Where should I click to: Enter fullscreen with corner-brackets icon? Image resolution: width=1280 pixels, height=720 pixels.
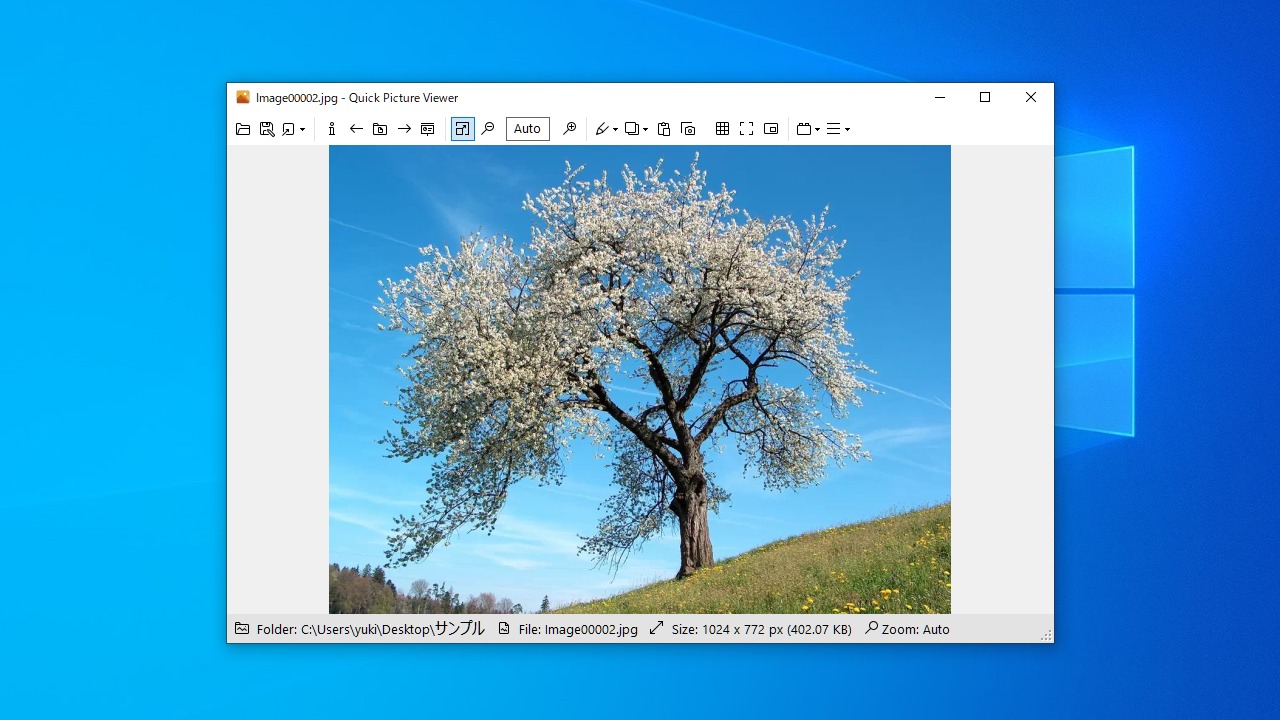[746, 129]
